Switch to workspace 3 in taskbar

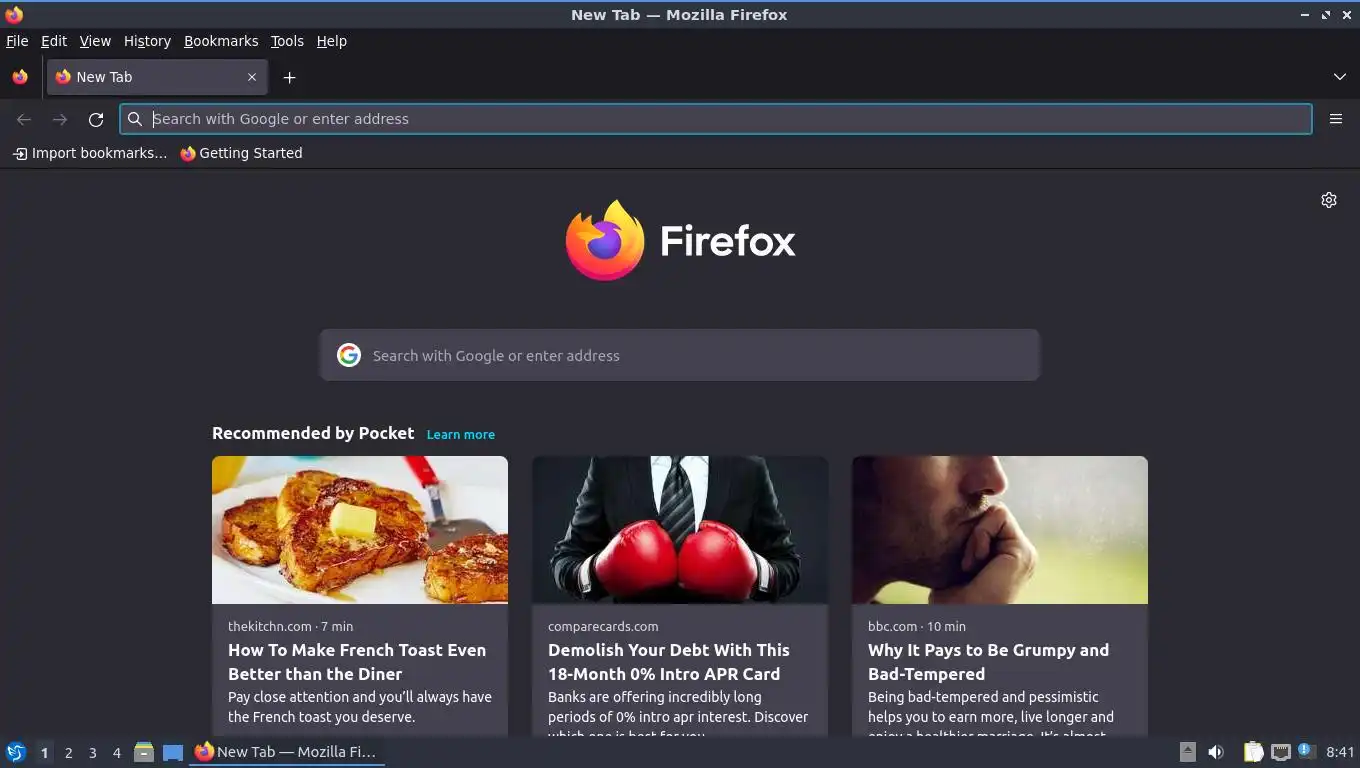pyautogui.click(x=92, y=753)
